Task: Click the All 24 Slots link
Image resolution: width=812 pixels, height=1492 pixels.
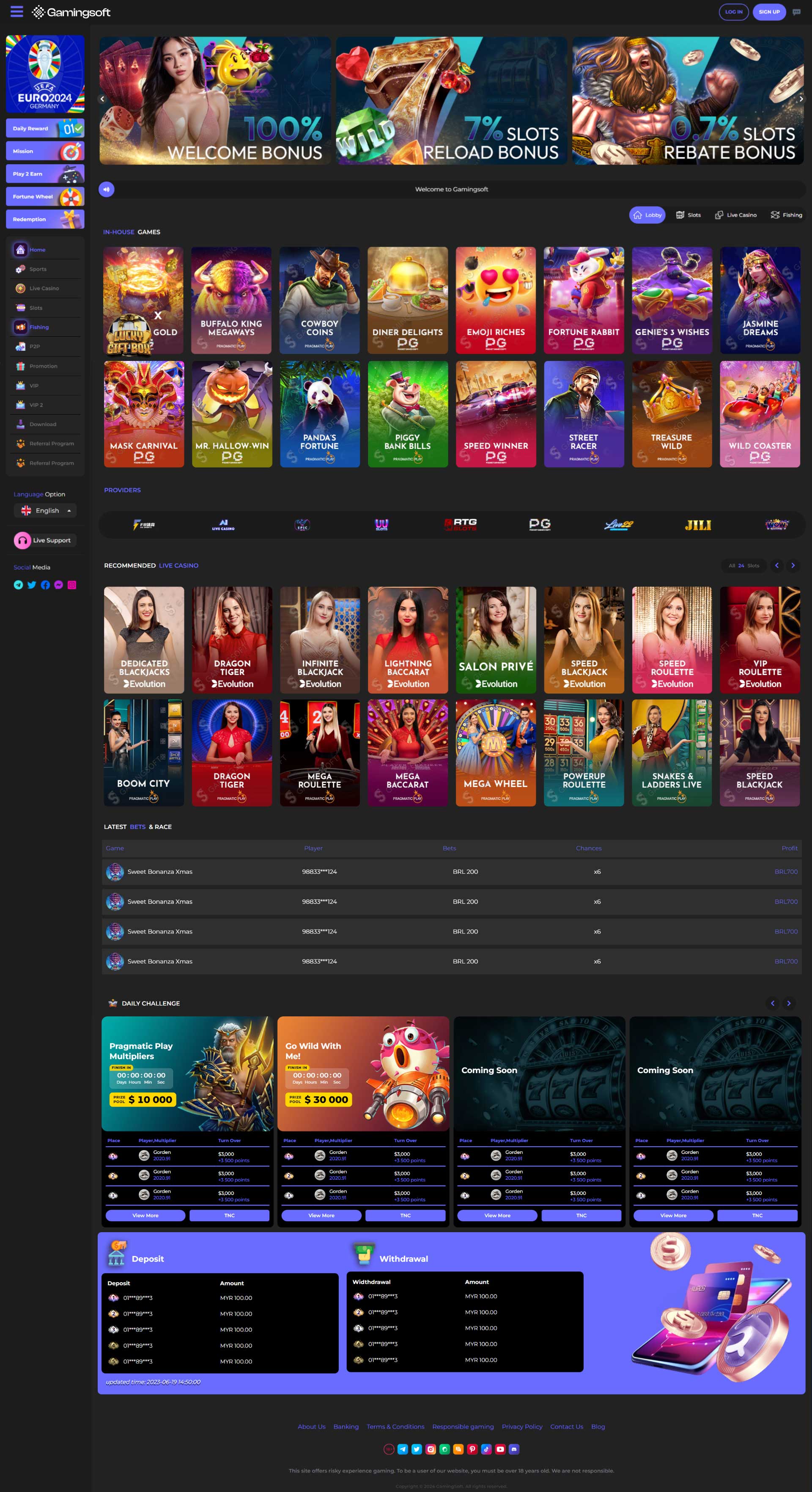Action: (744, 565)
